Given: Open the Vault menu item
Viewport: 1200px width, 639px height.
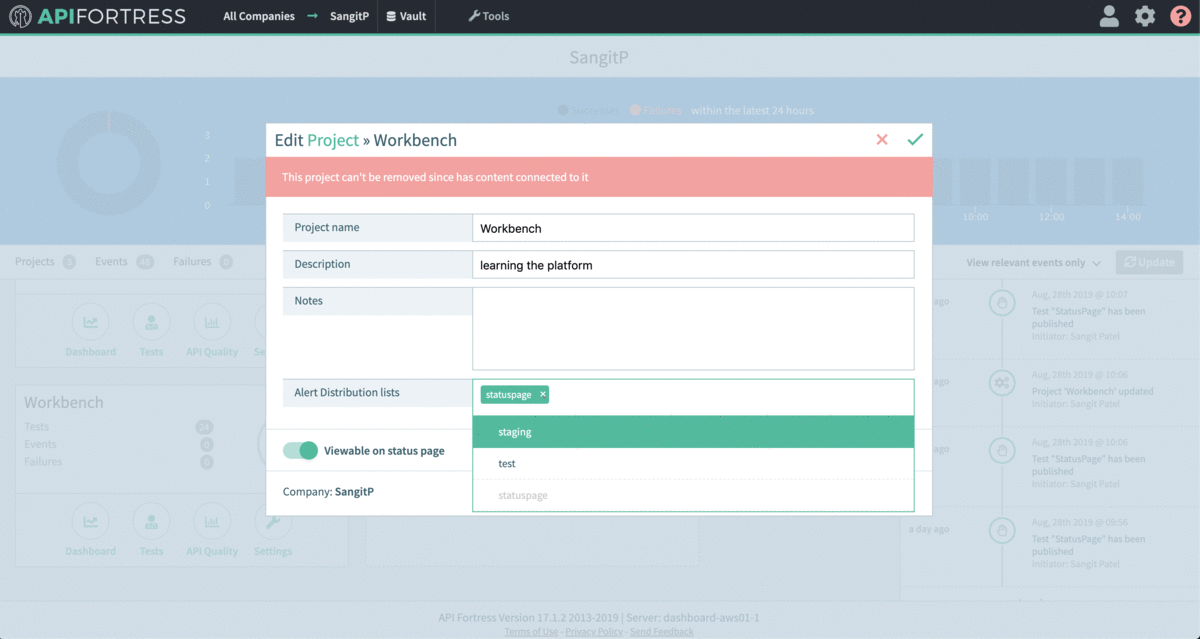Looking at the screenshot, I should [x=406, y=16].
